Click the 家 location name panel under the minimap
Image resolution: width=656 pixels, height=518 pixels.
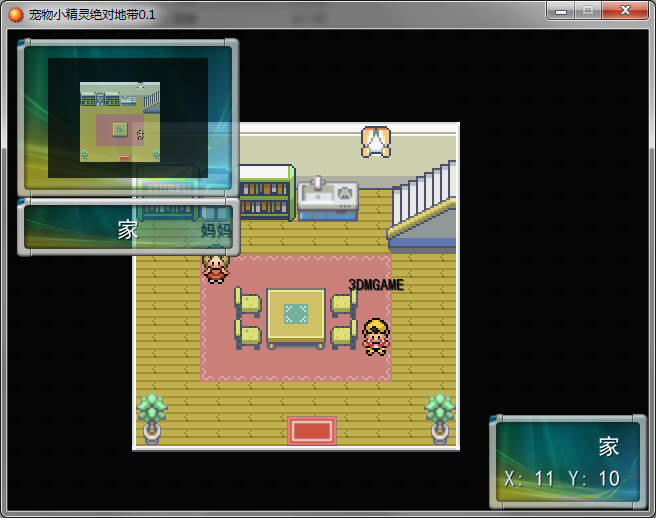click(x=128, y=227)
